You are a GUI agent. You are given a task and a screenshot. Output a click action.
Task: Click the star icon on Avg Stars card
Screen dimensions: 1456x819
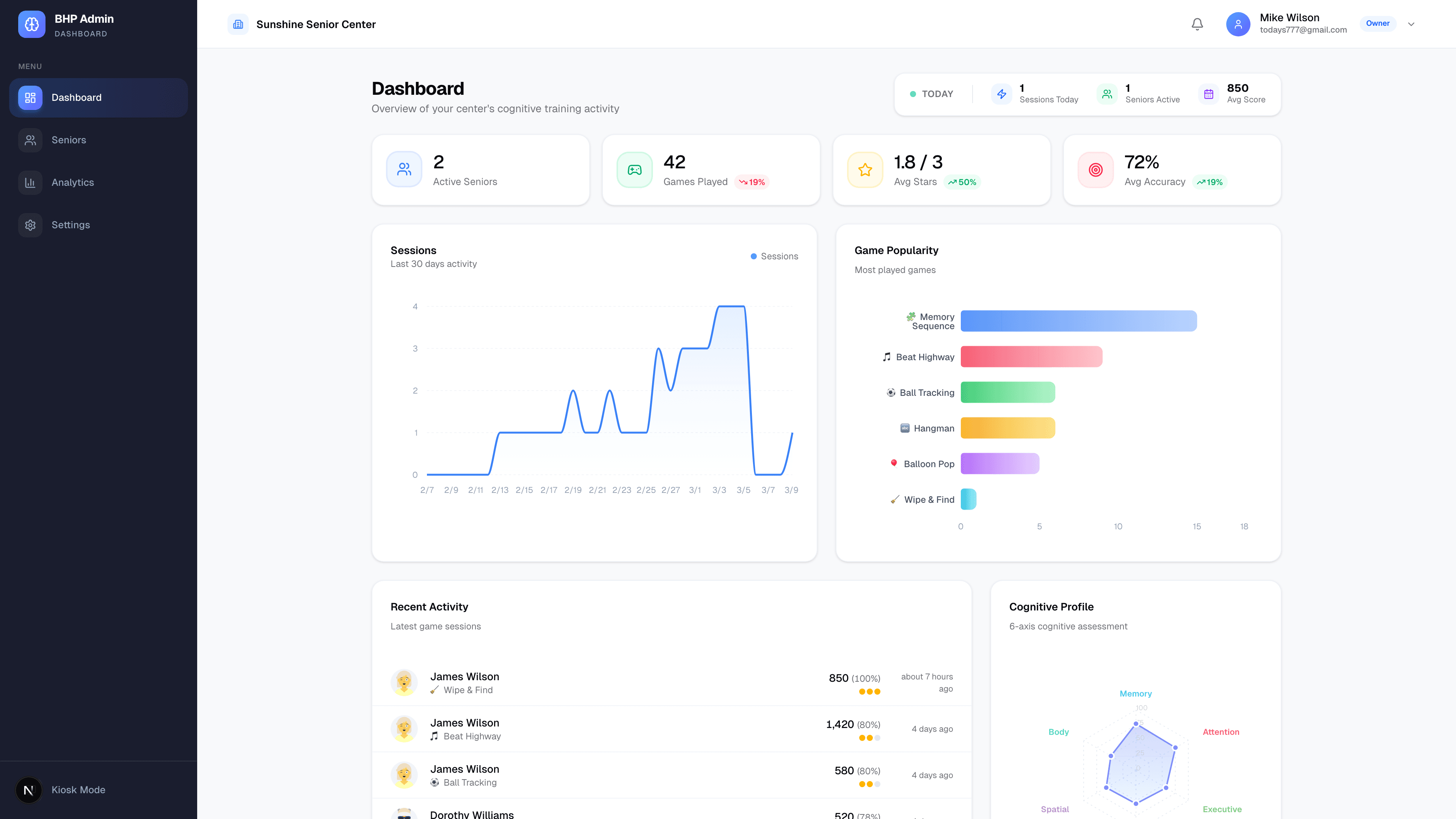tap(864, 169)
